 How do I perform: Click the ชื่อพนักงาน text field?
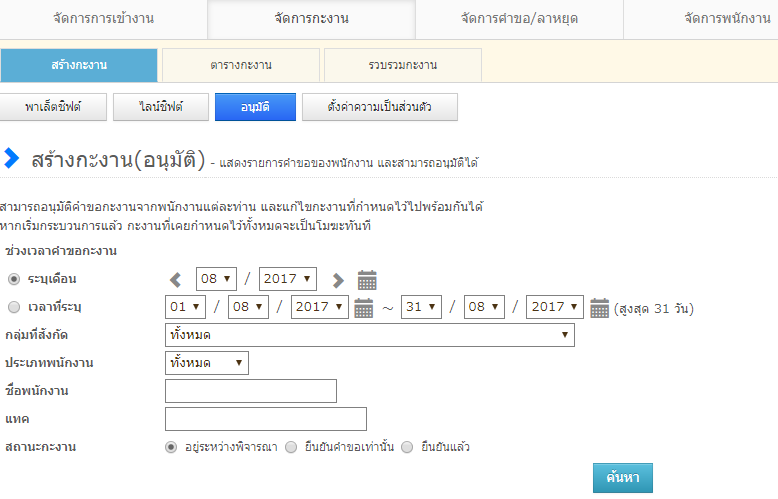coord(250,390)
